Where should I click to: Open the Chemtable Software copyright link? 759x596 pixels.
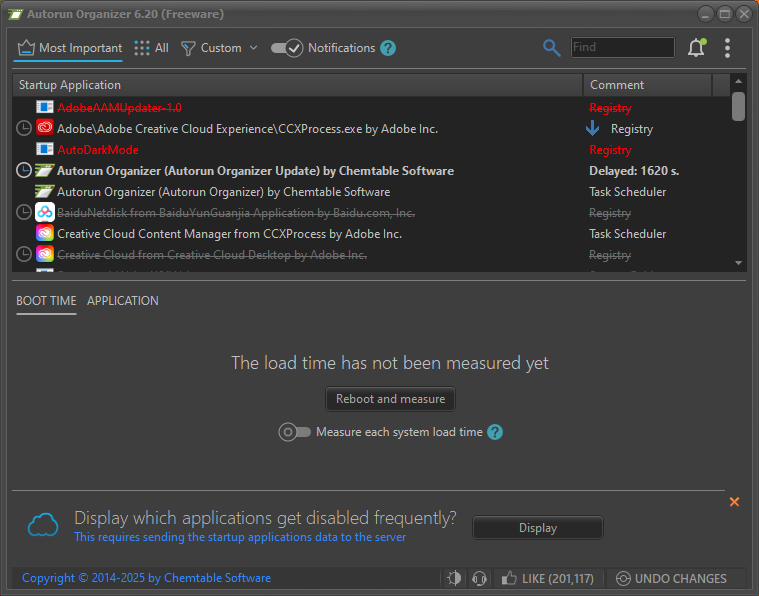pyautogui.click(x=147, y=578)
